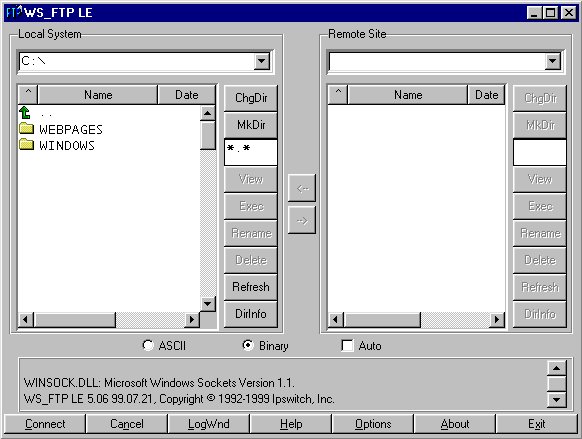Click the remote list scroll right arrow
582x439 pixels.
point(497,319)
